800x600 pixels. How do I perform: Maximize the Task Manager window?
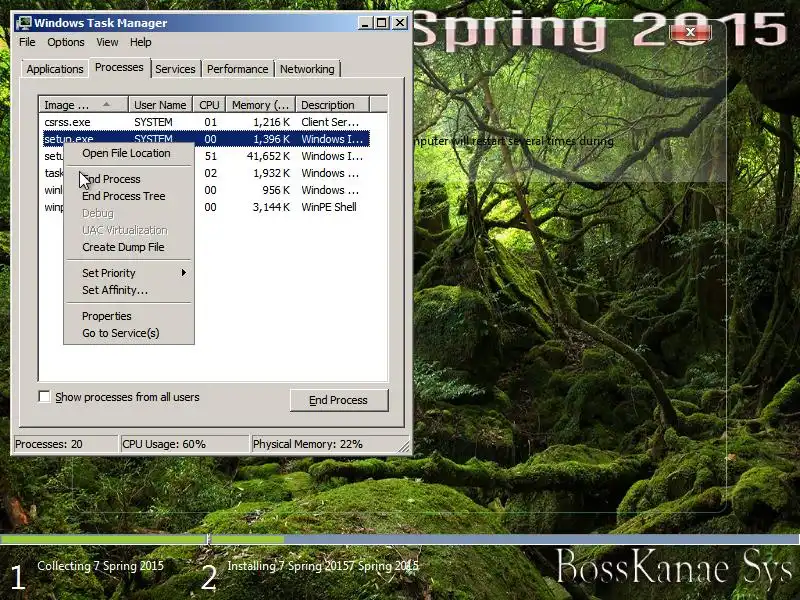coord(382,23)
